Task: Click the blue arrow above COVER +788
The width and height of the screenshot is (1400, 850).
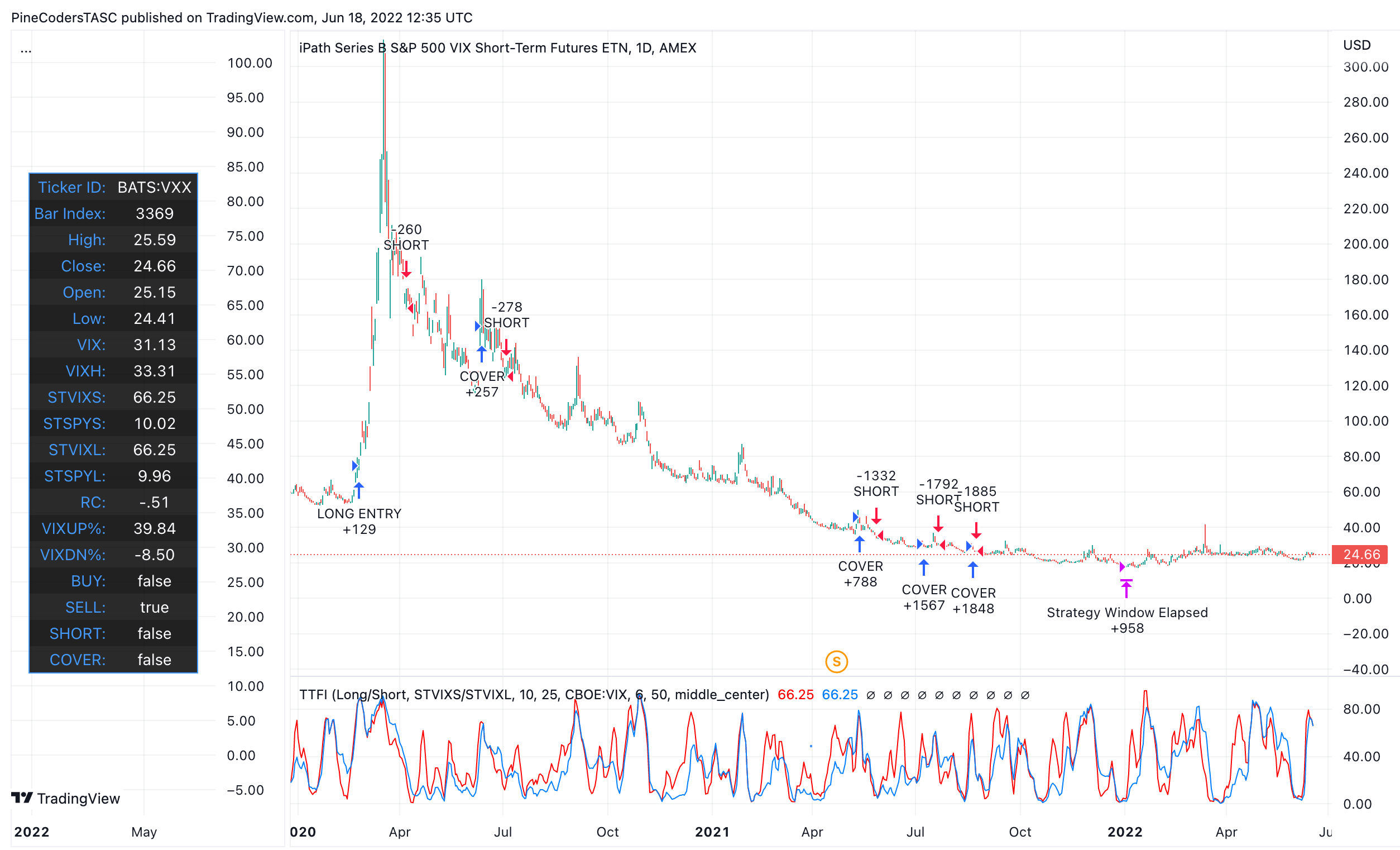Action: (x=860, y=544)
